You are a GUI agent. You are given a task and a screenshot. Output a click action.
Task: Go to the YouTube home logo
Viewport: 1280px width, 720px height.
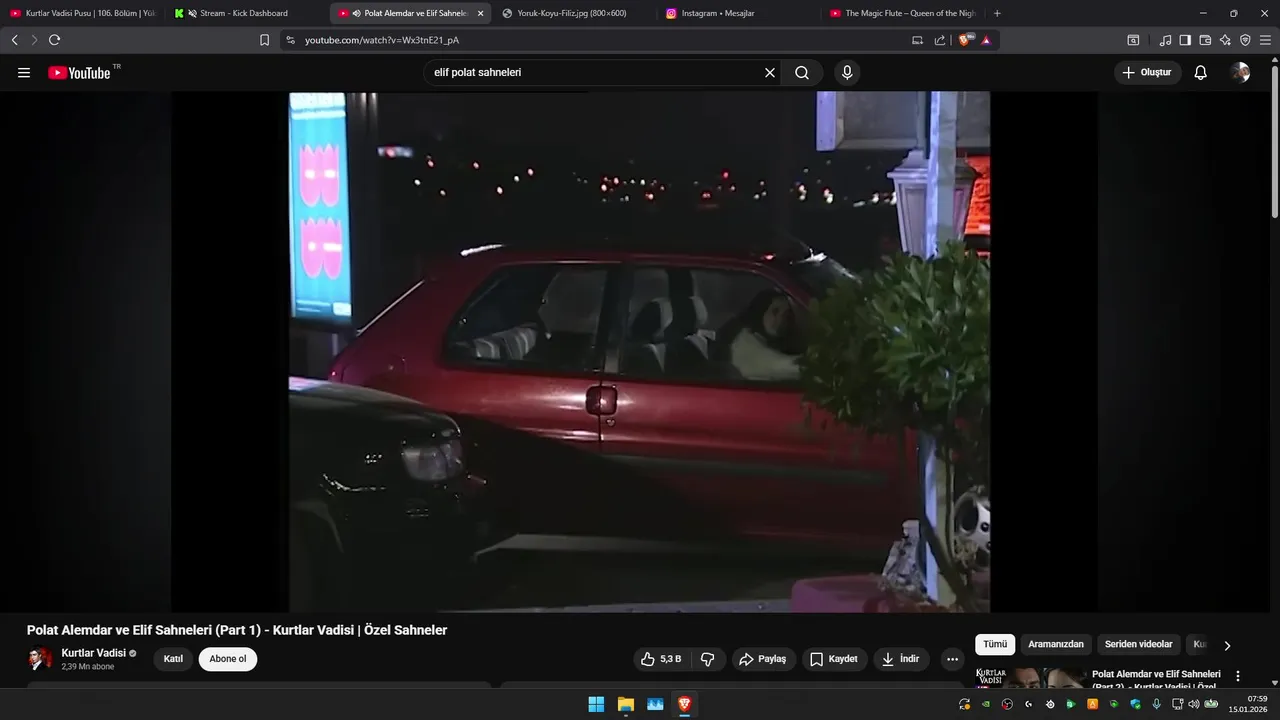point(79,73)
